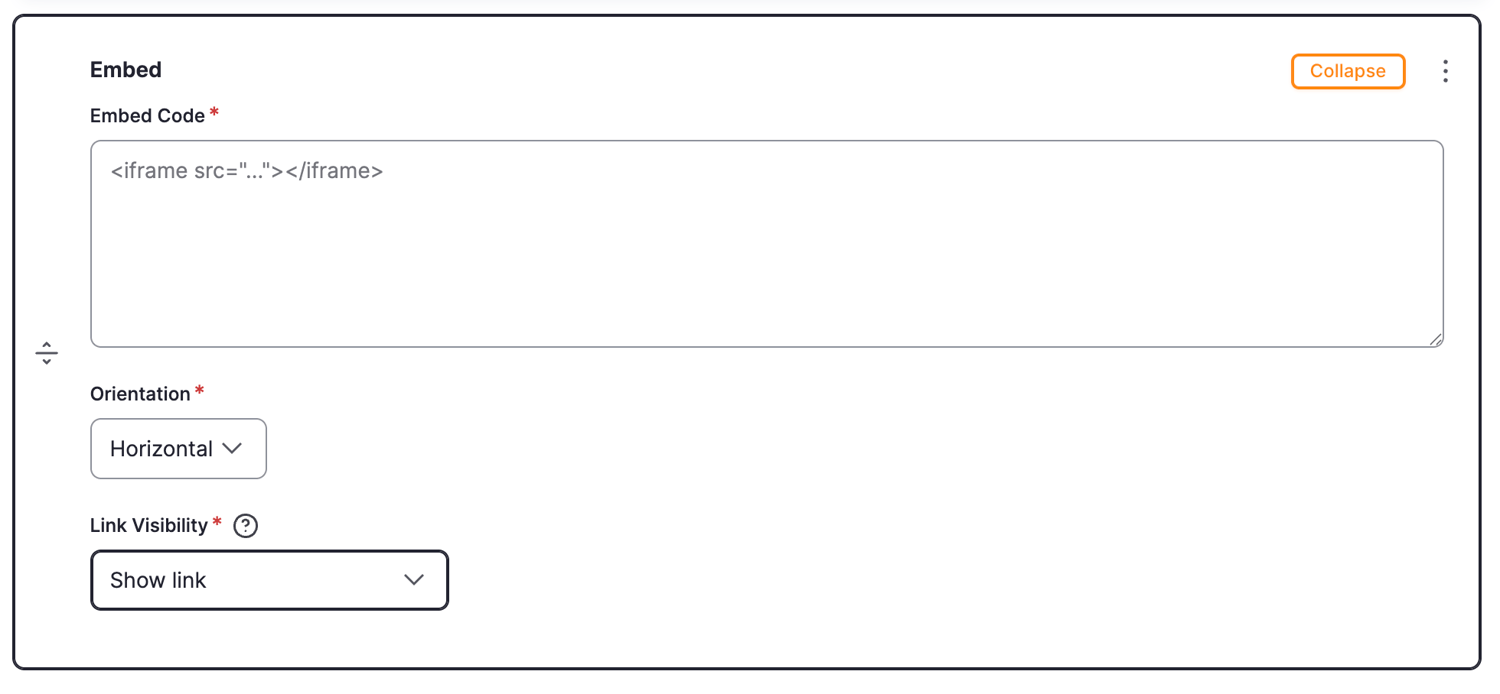Collapse the Embed block
The height and width of the screenshot is (694, 1500).
(1348, 71)
